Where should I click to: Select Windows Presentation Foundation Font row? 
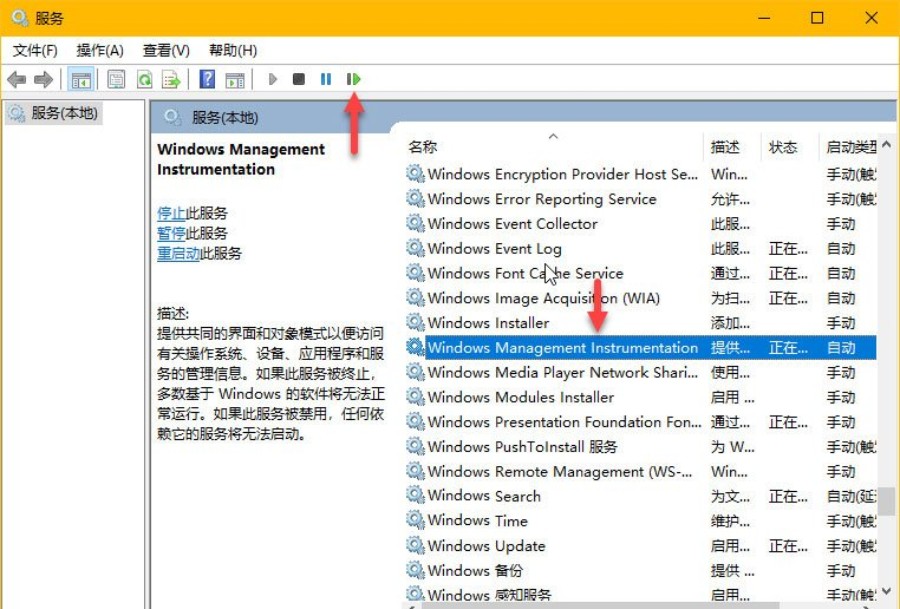(x=641, y=422)
